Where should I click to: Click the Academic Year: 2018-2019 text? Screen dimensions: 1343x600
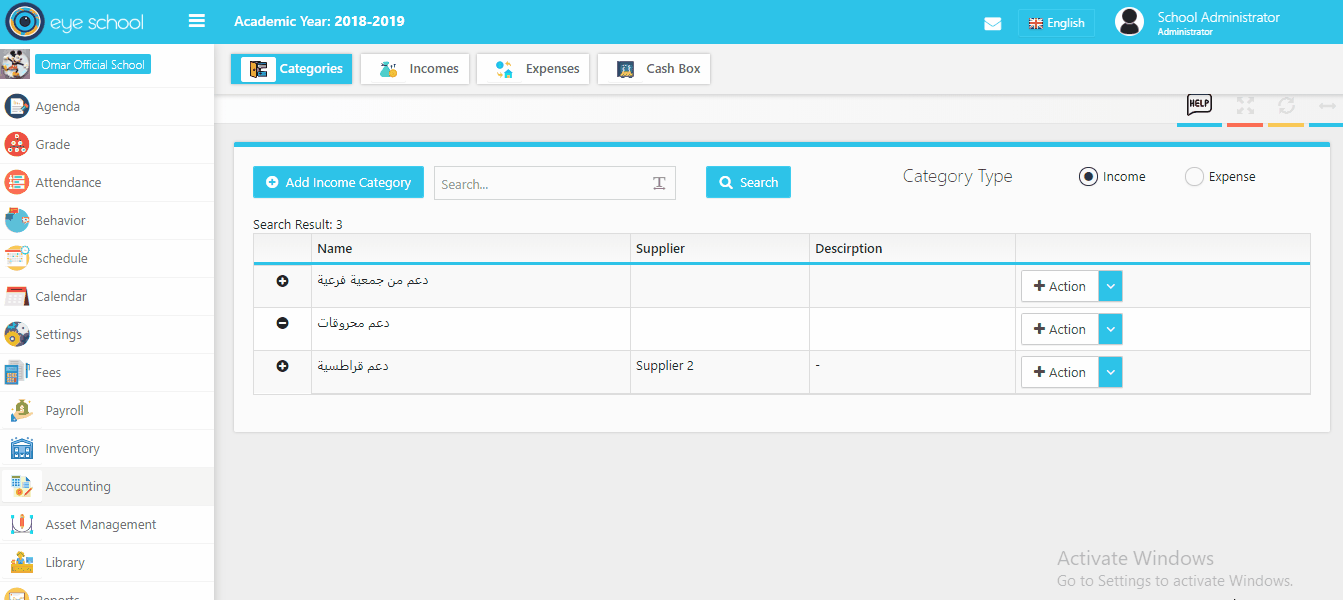[x=319, y=21]
